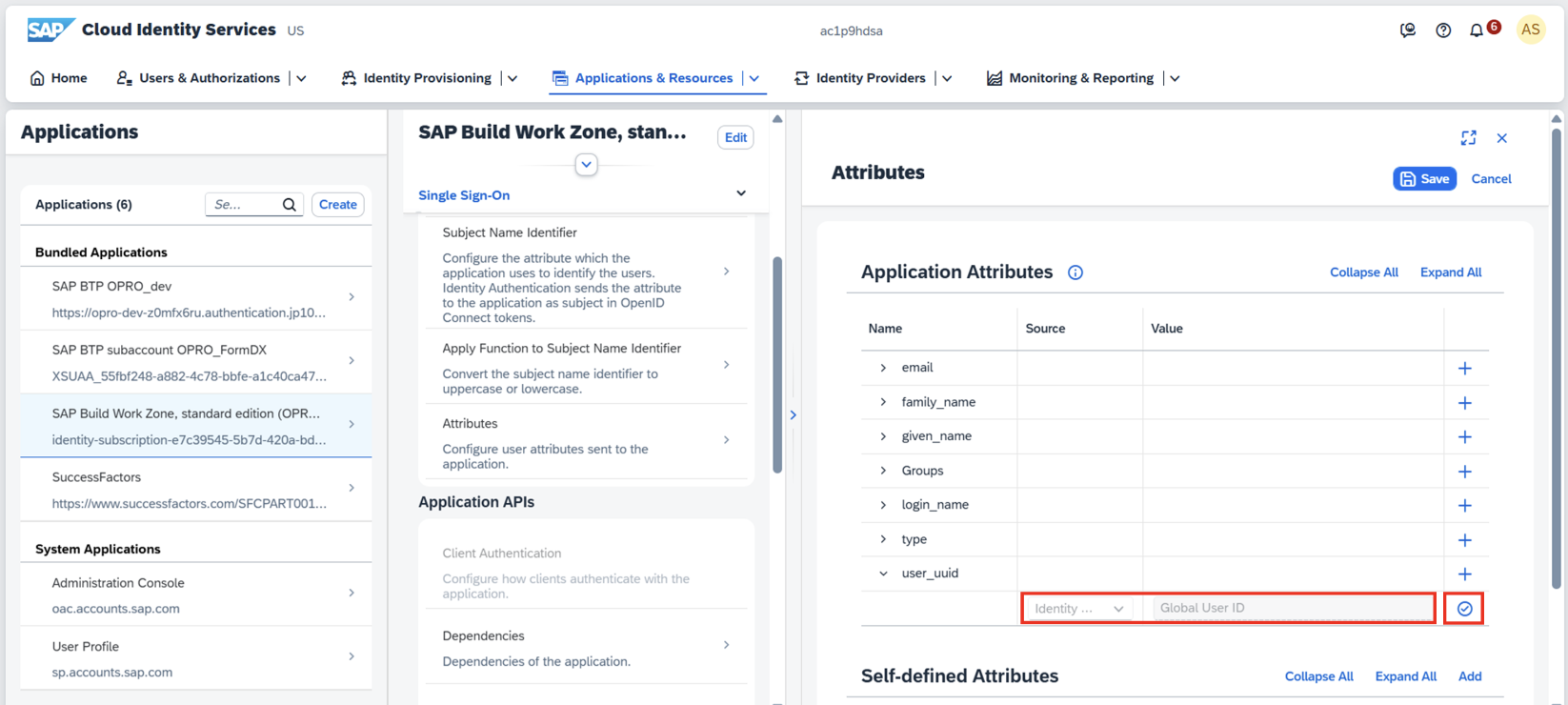Click the Global User ID value field

[1292, 608]
